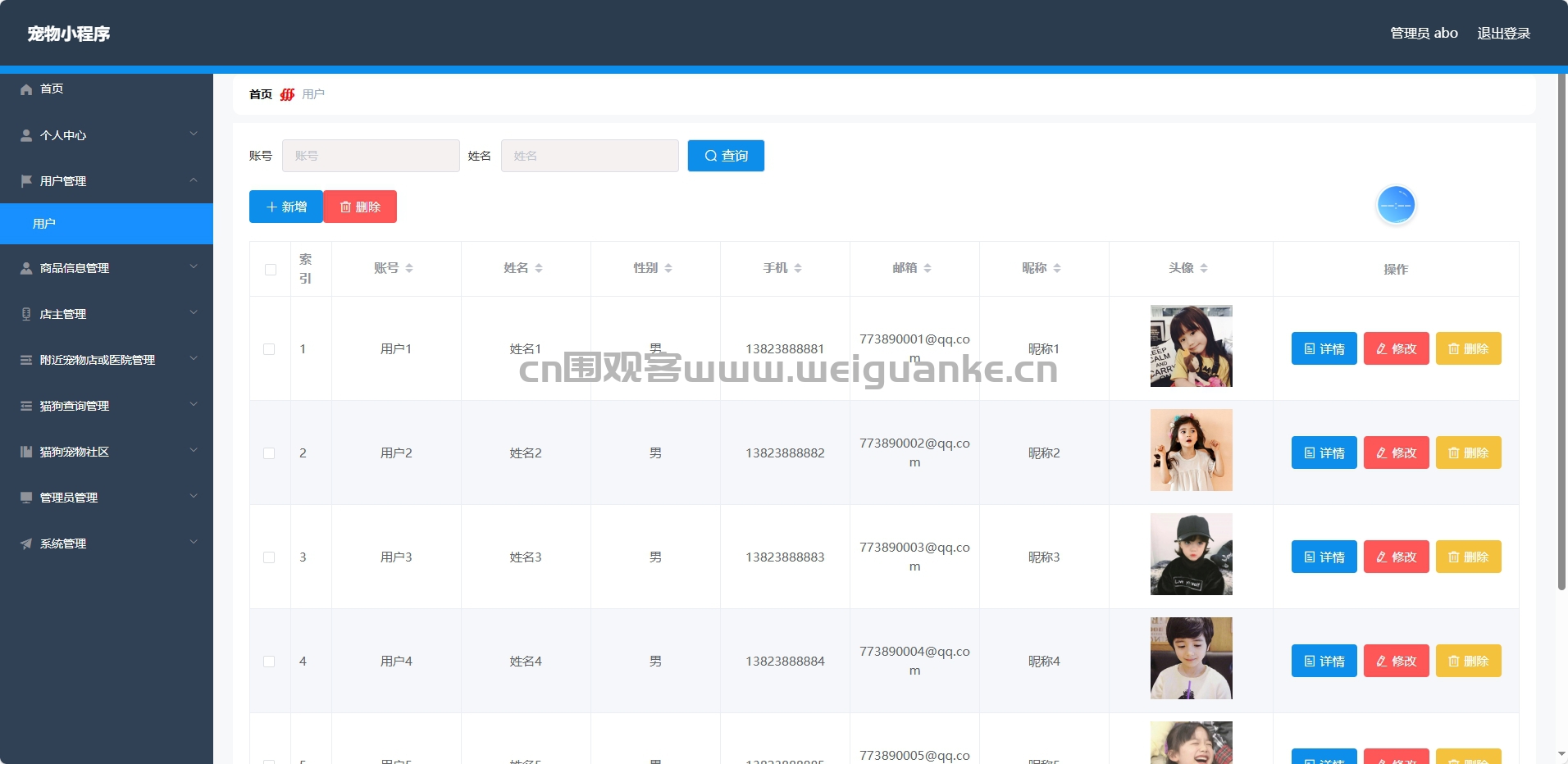Focus the 账号 search field
Viewport: 1568px width, 764px height.
371,156
